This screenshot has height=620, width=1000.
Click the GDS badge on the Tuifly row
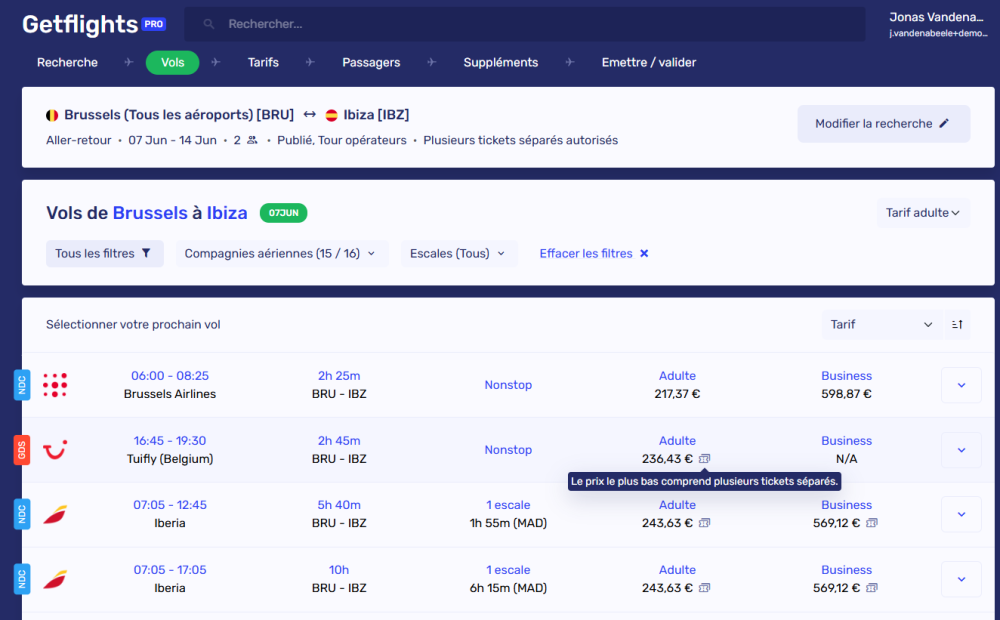22,450
